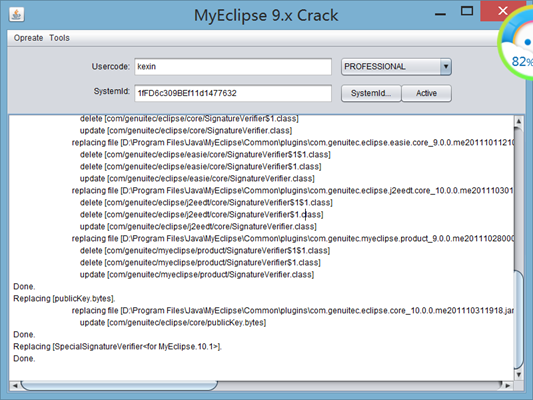Click the vertical scrollbar up arrow
This screenshot has width=533, height=400.
coord(518,121)
